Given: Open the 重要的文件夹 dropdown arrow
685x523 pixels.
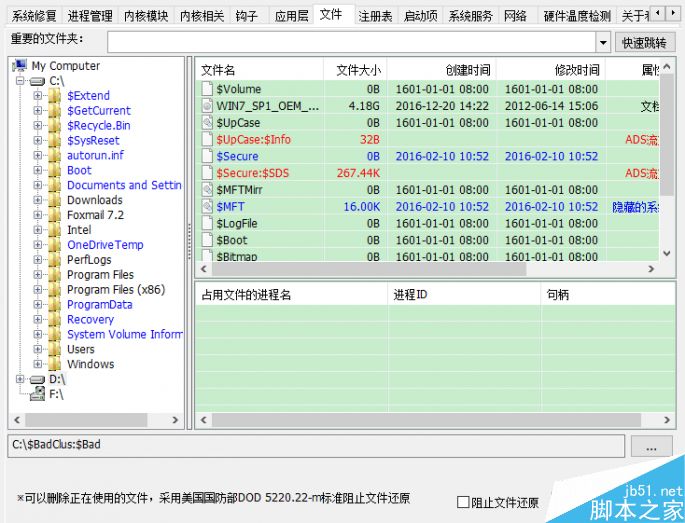Looking at the screenshot, I should [603, 43].
